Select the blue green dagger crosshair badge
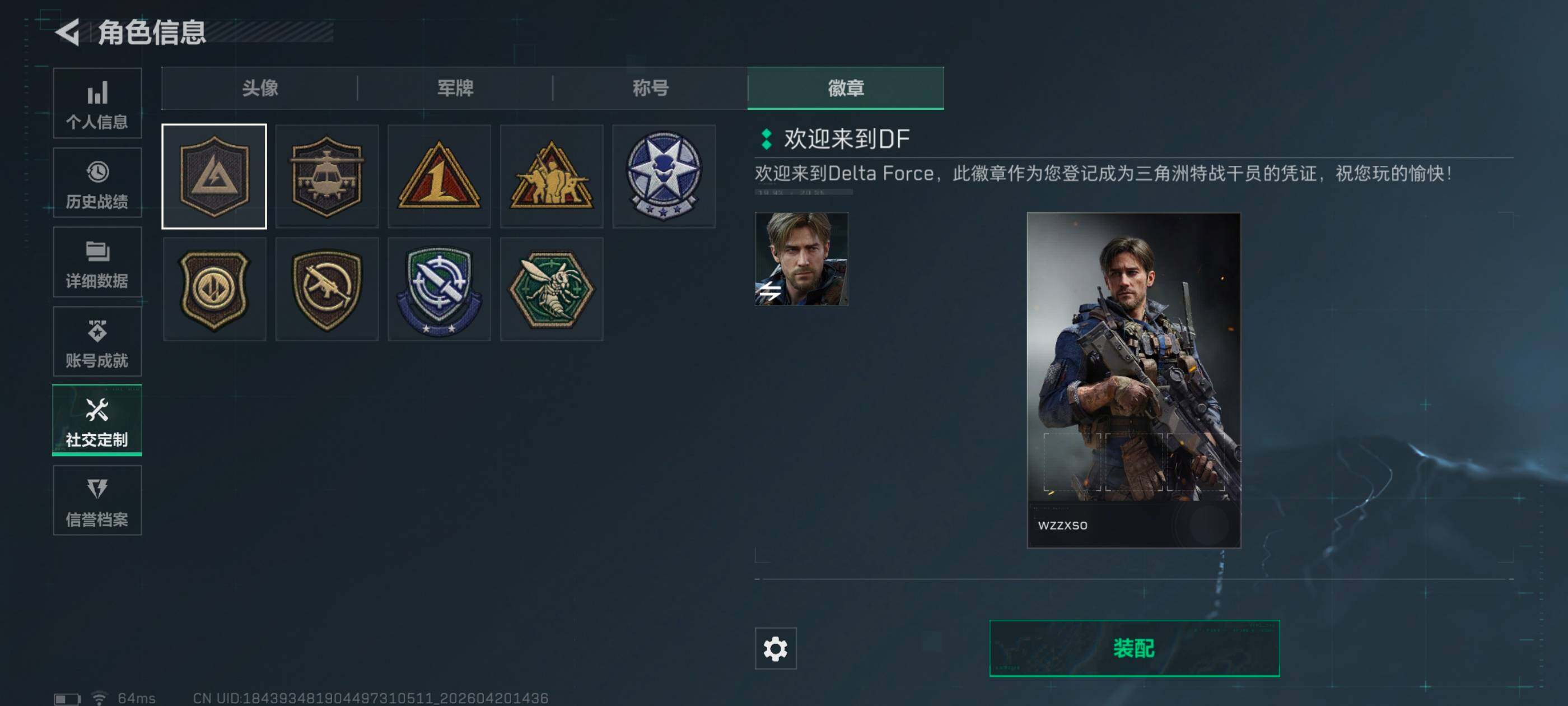 click(x=439, y=289)
